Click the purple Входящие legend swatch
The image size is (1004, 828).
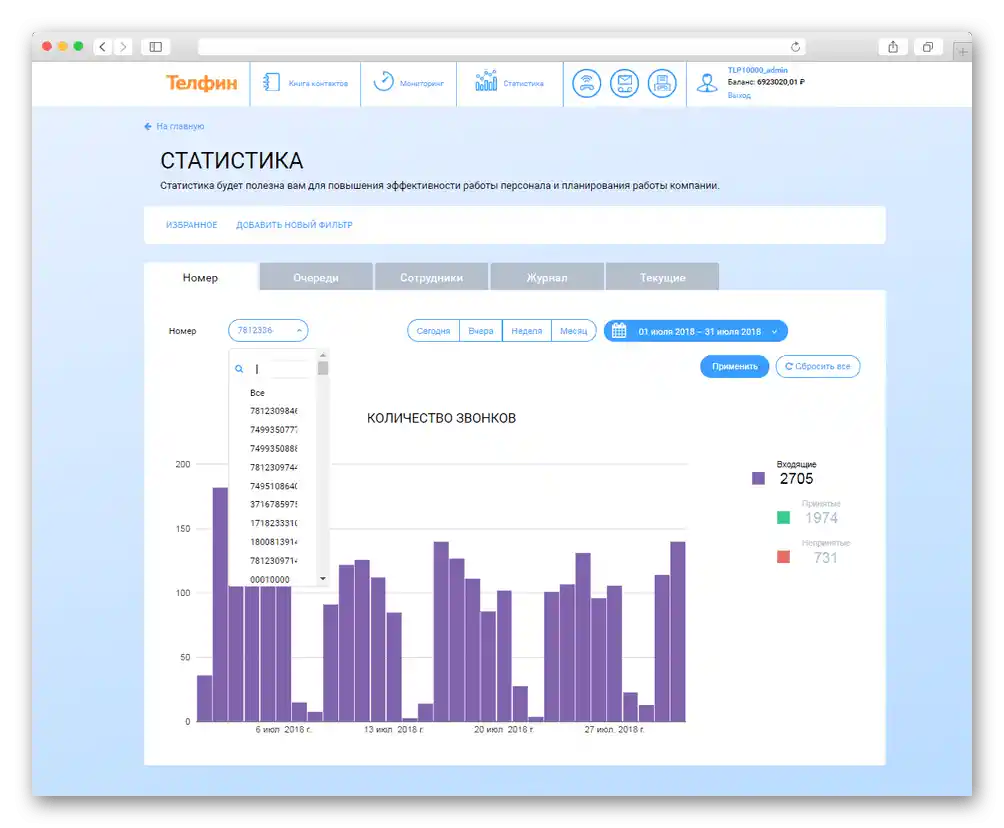(759, 478)
